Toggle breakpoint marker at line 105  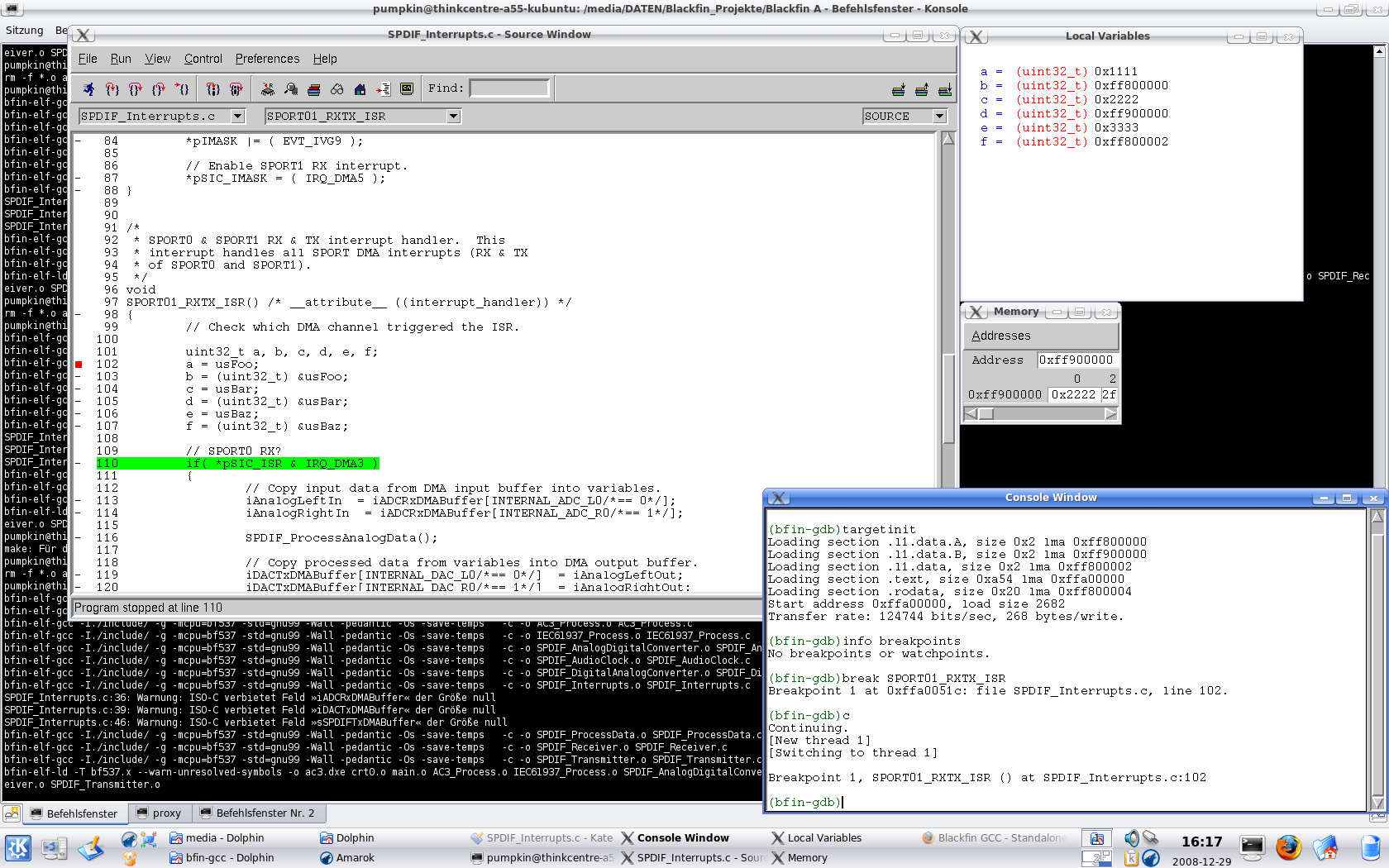[79, 402]
